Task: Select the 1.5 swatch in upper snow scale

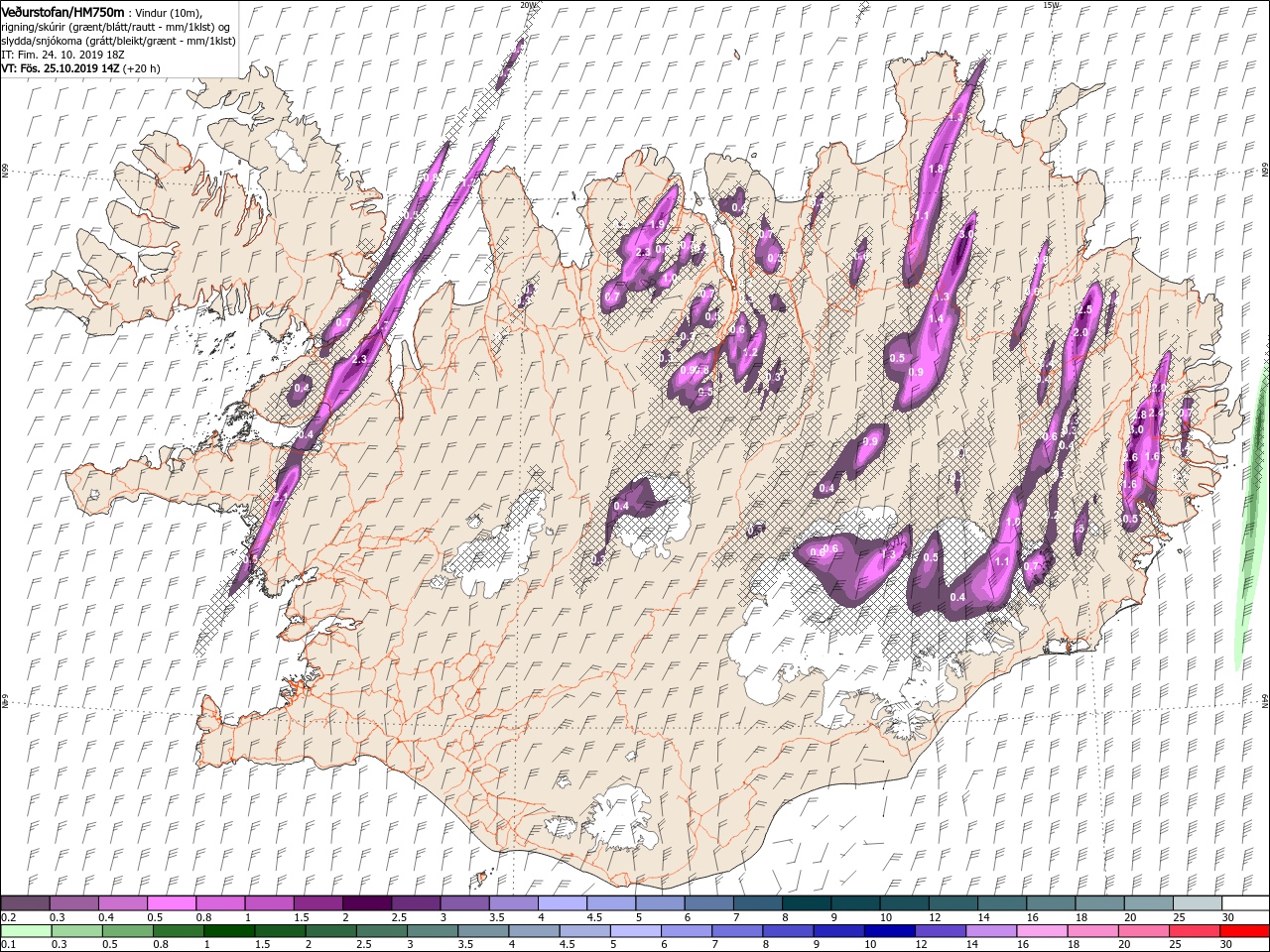Action: [x=317, y=903]
